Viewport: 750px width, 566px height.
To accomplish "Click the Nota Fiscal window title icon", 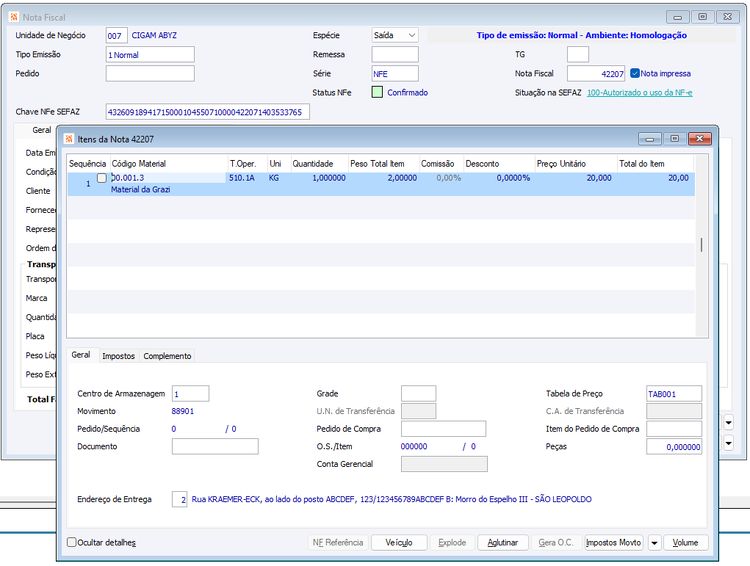I will click(x=14, y=17).
